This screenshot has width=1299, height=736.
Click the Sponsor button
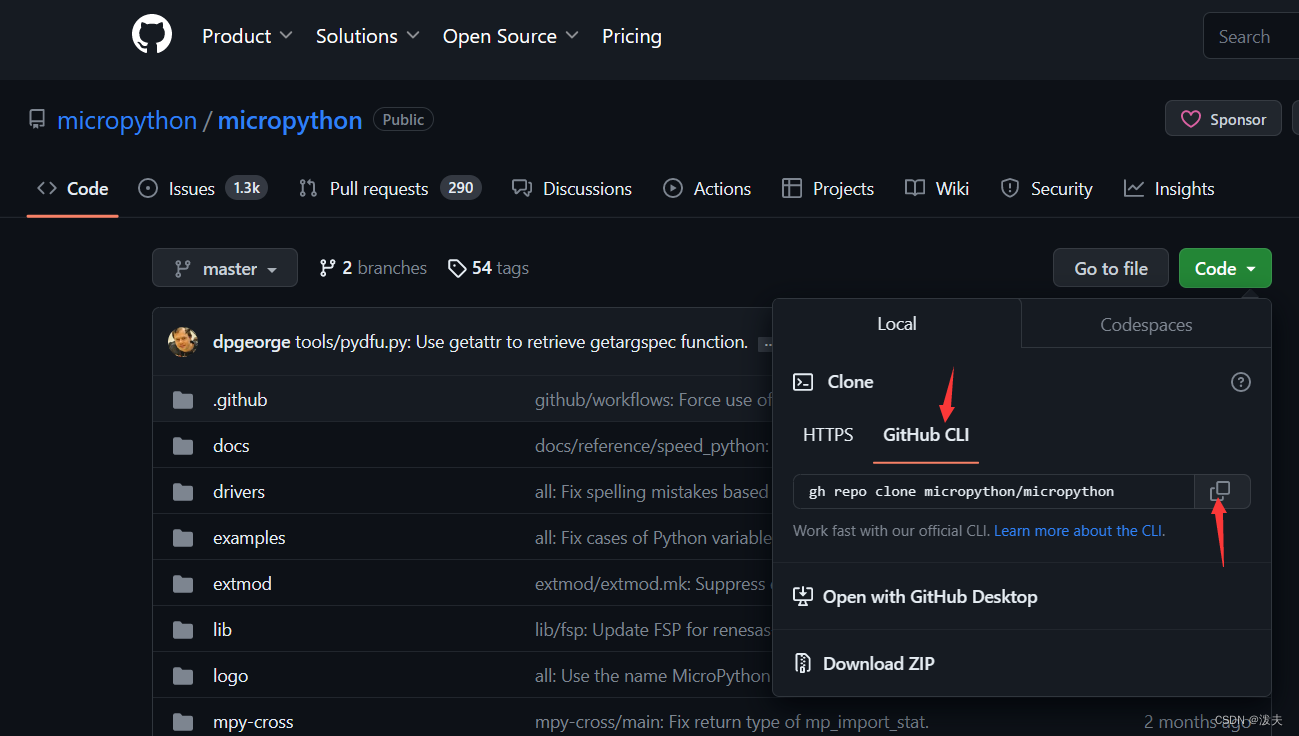coord(1223,119)
